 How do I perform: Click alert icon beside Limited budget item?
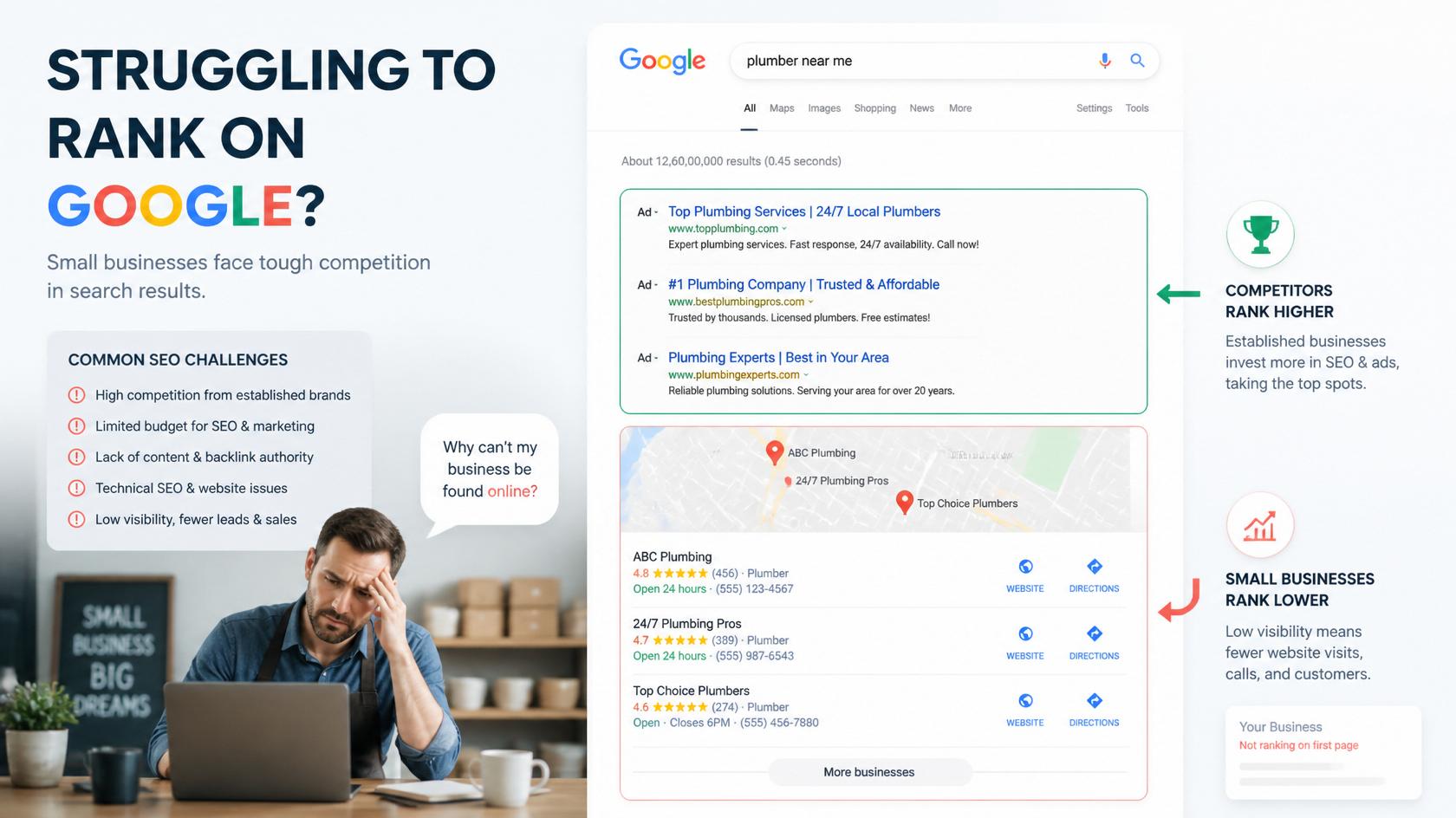76,426
